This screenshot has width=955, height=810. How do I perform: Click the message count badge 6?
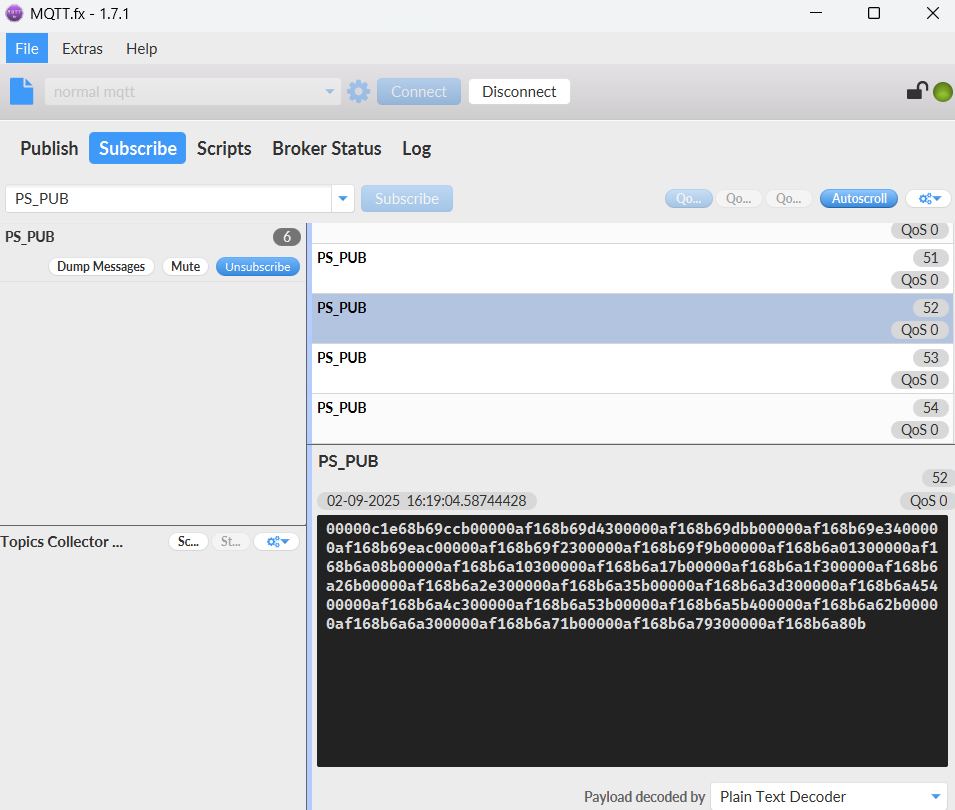pos(287,237)
